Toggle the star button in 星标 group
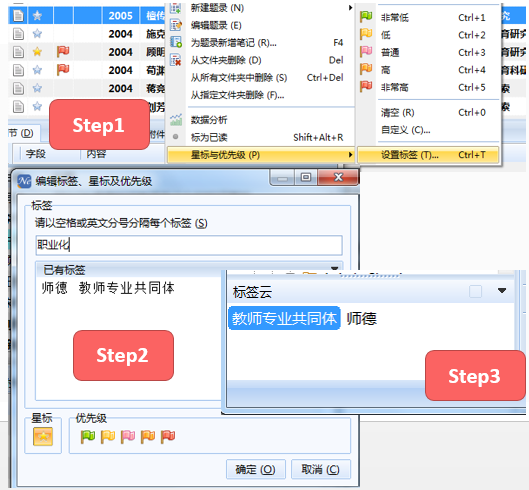The width and height of the screenshot is (529, 490). 43,436
